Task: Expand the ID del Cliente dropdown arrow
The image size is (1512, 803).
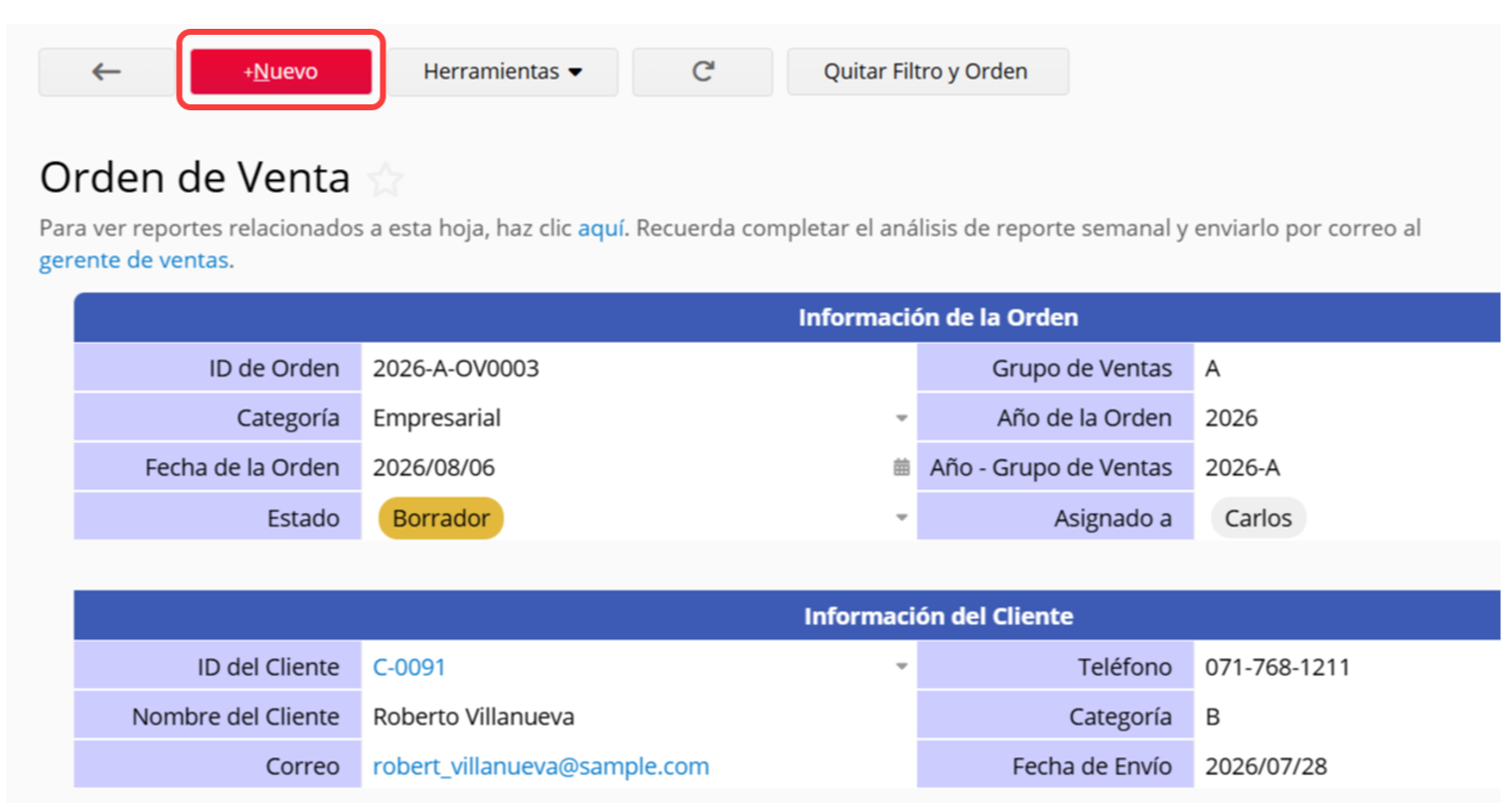Action: pyautogui.click(x=901, y=667)
